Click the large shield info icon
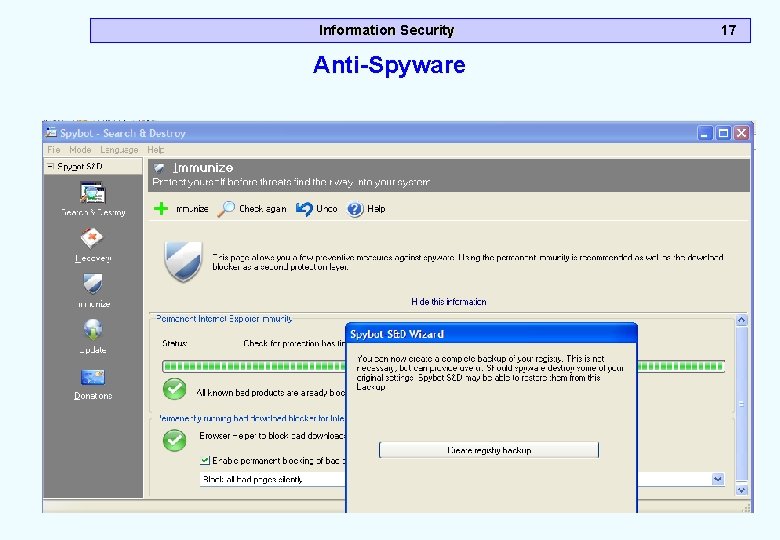The height and width of the screenshot is (540, 780). point(183,261)
